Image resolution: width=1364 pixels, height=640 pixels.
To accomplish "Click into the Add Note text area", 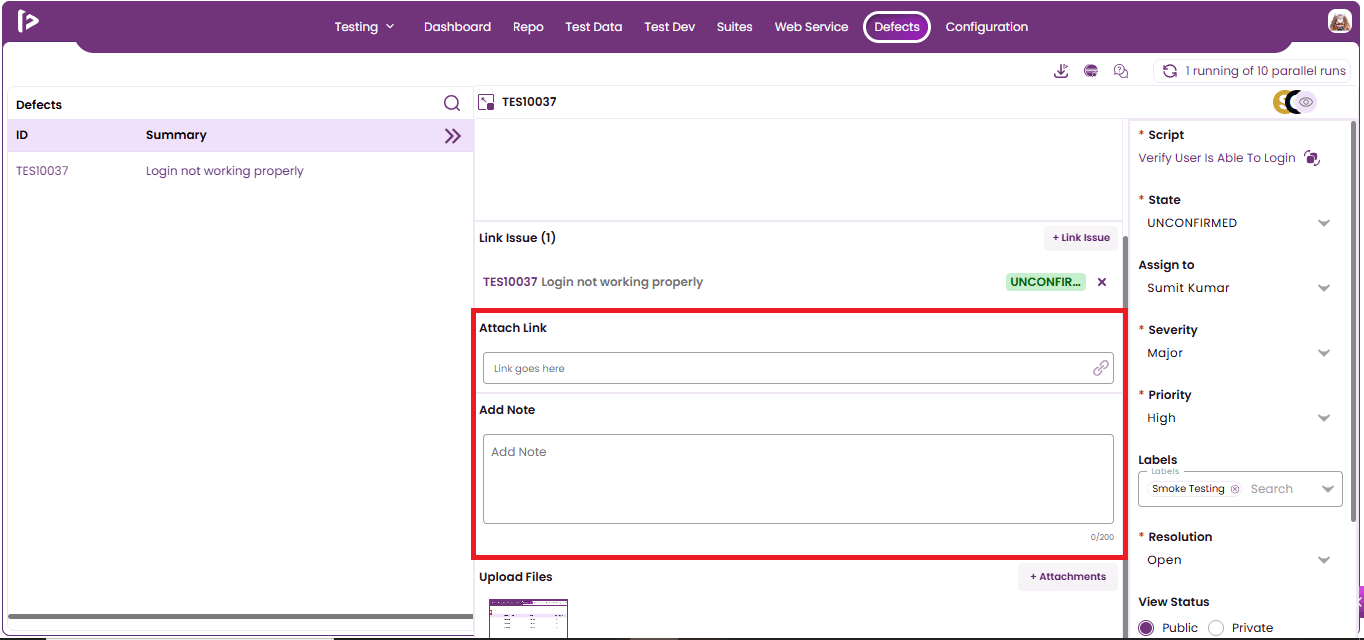I will pos(798,479).
